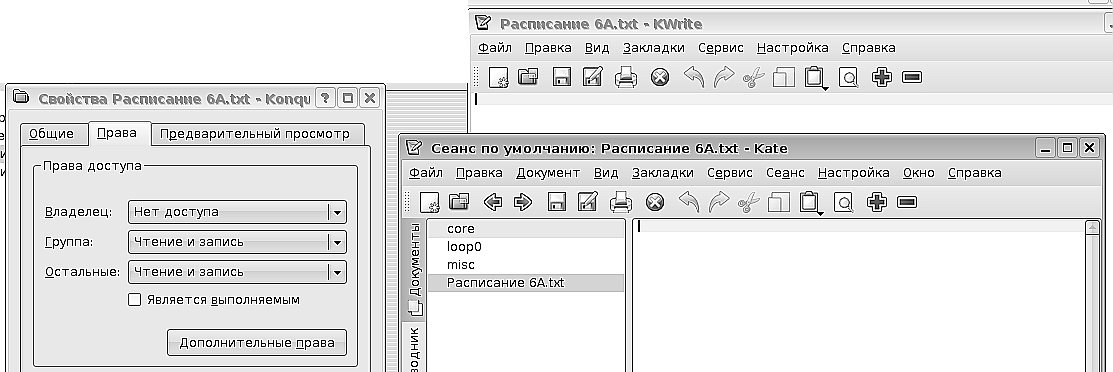1113x372 pixels.
Task: Click Paste clipboard icon in KWrite toolbar
Action: click(815, 77)
